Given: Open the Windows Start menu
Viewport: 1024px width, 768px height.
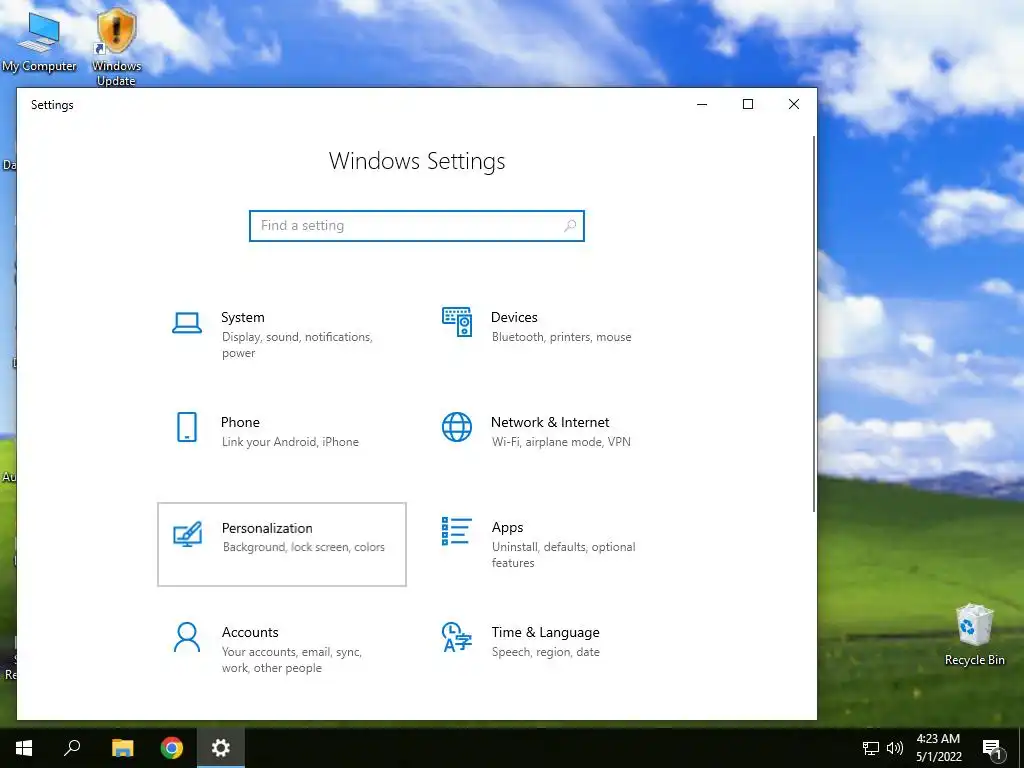Looking at the screenshot, I should click(24, 748).
